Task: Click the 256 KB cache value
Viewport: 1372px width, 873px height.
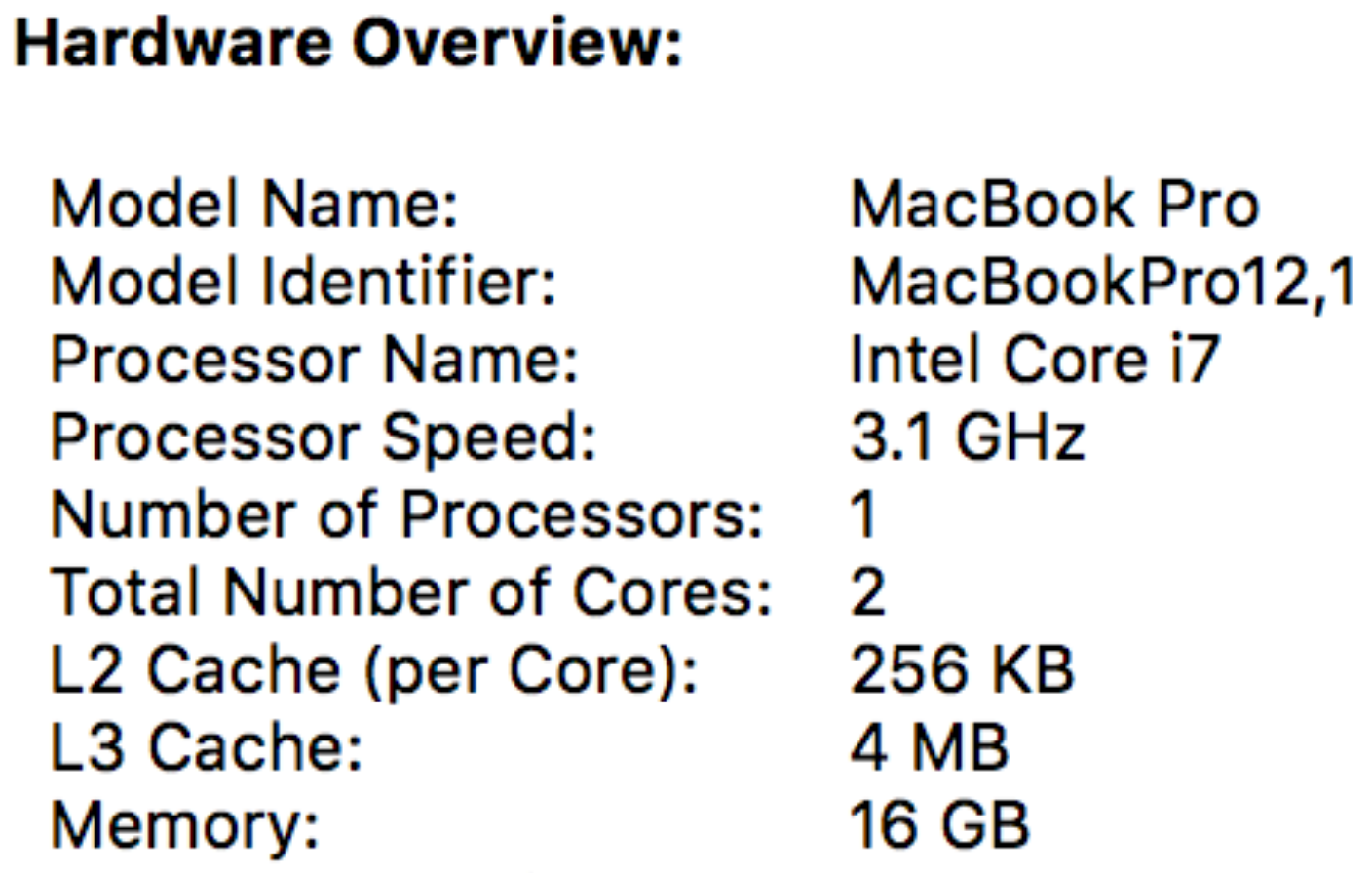Action: 963,670
